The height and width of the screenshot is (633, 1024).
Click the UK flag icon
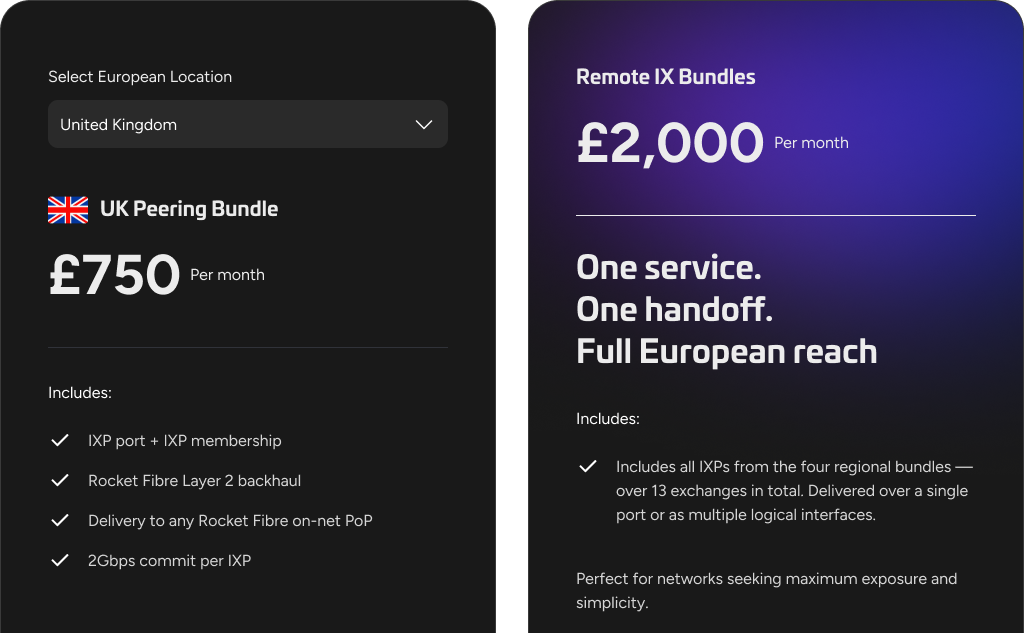pos(68,209)
